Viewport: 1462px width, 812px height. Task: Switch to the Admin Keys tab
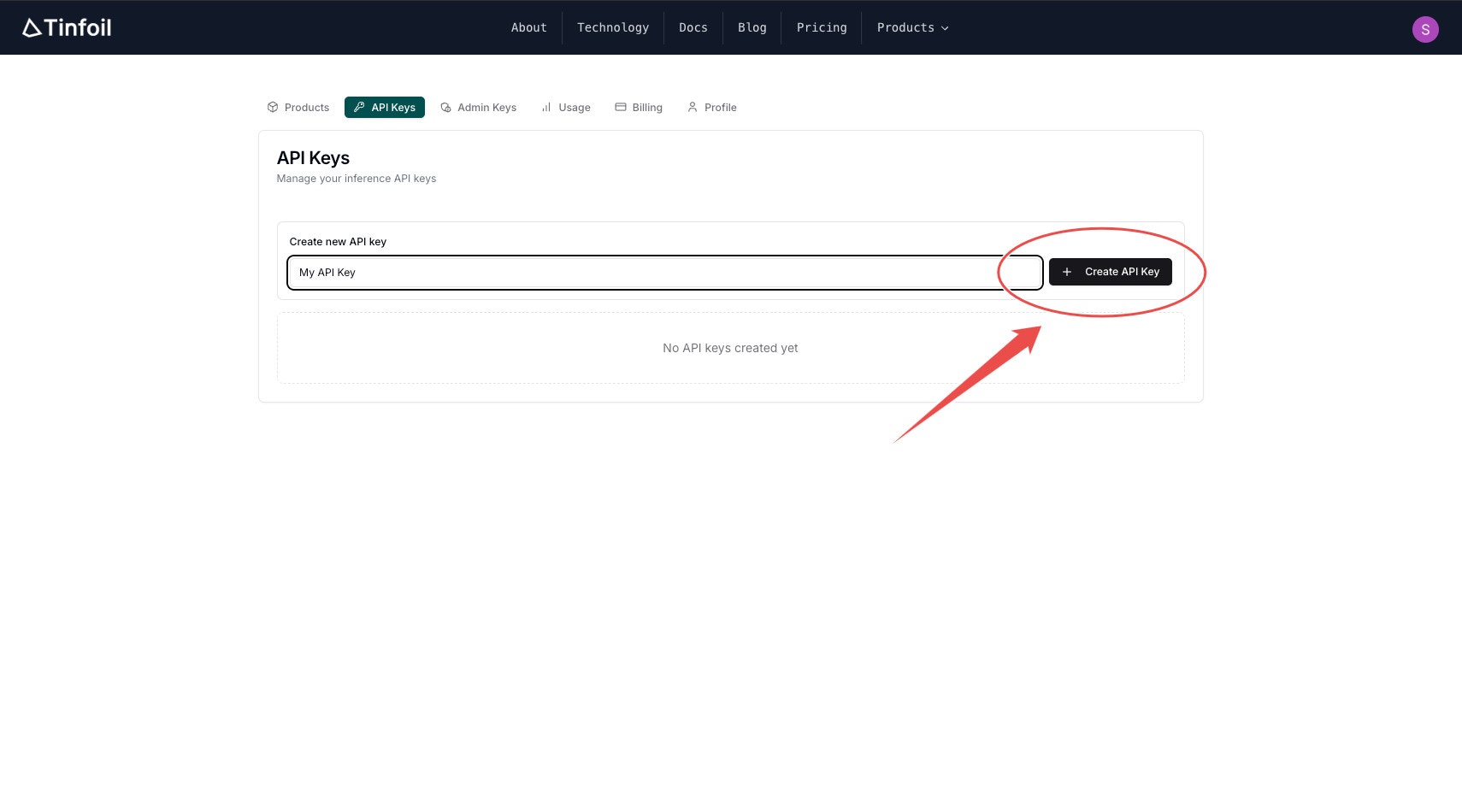pos(479,108)
